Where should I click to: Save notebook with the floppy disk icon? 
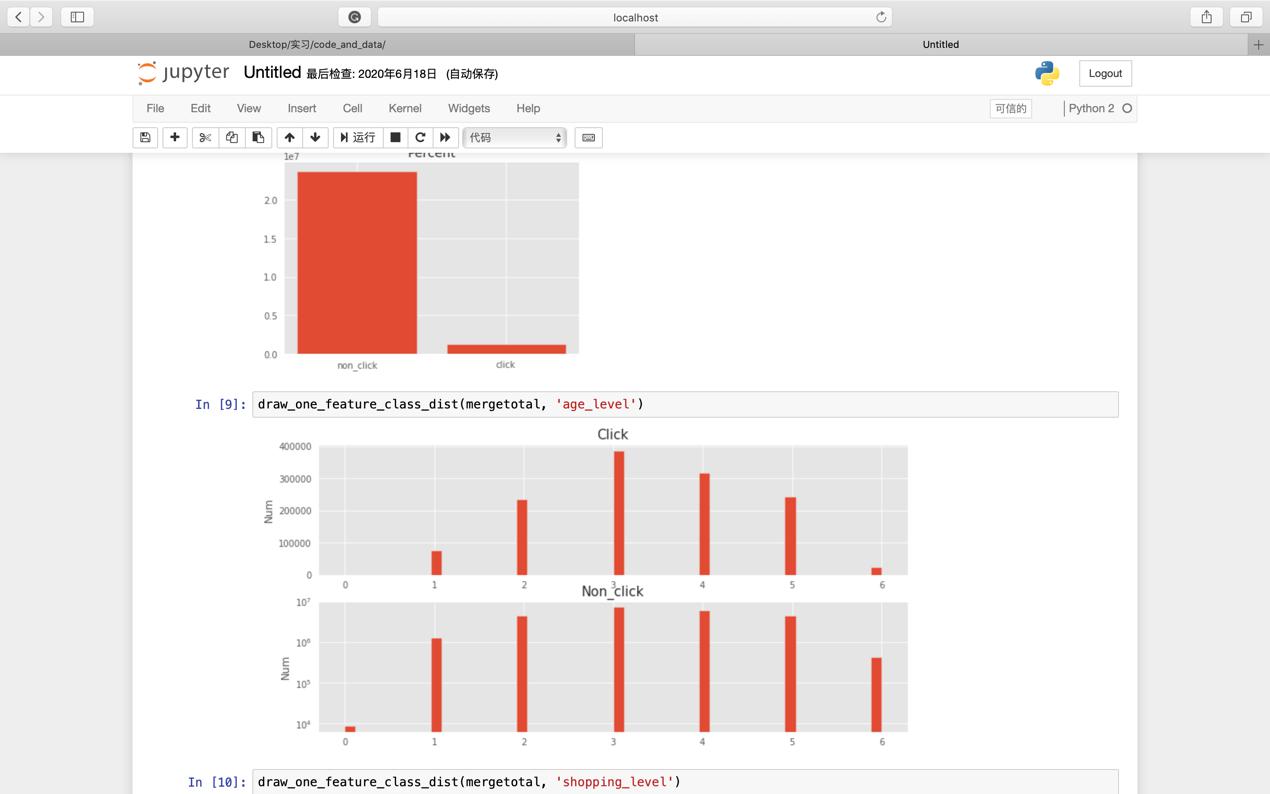tap(145, 137)
